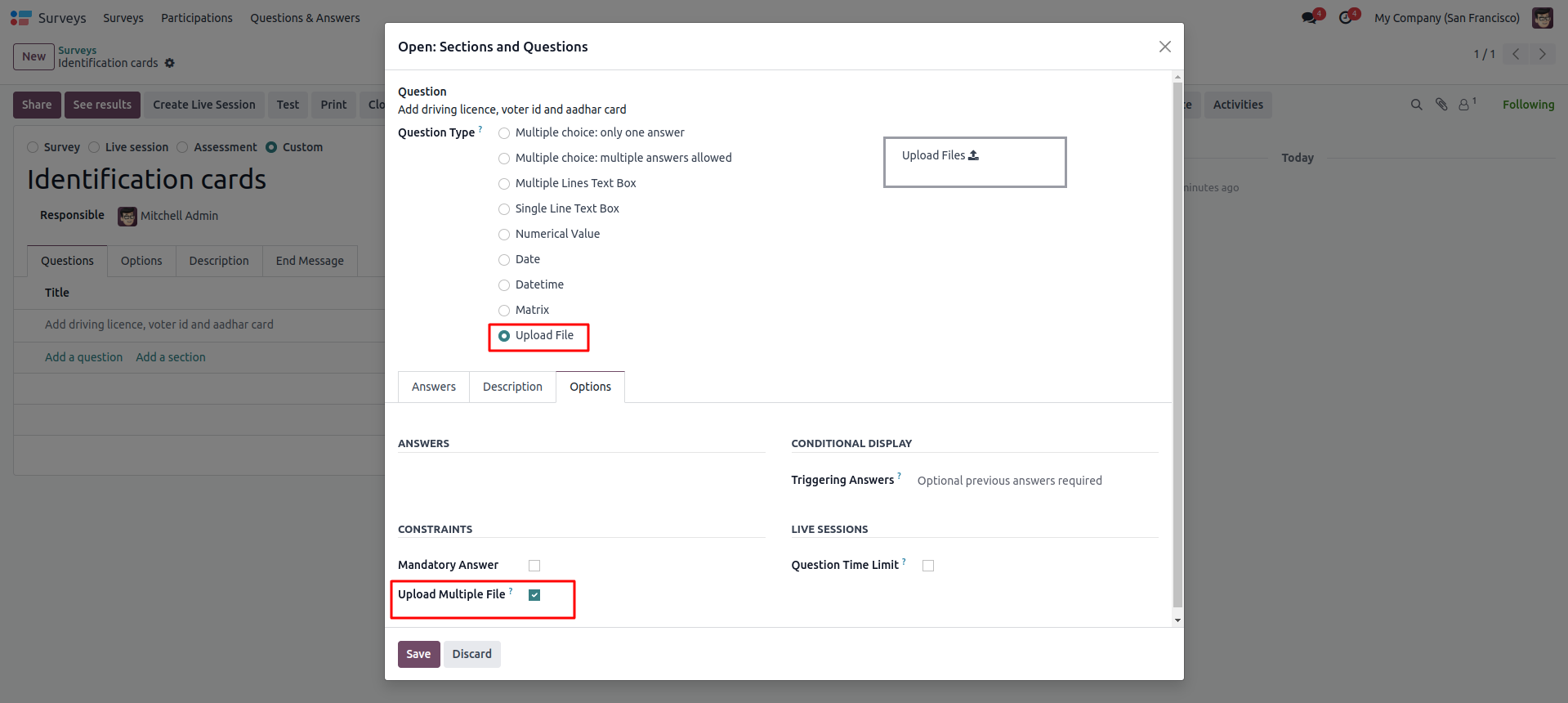
Task: Show followers list icon
Action: click(x=1465, y=105)
